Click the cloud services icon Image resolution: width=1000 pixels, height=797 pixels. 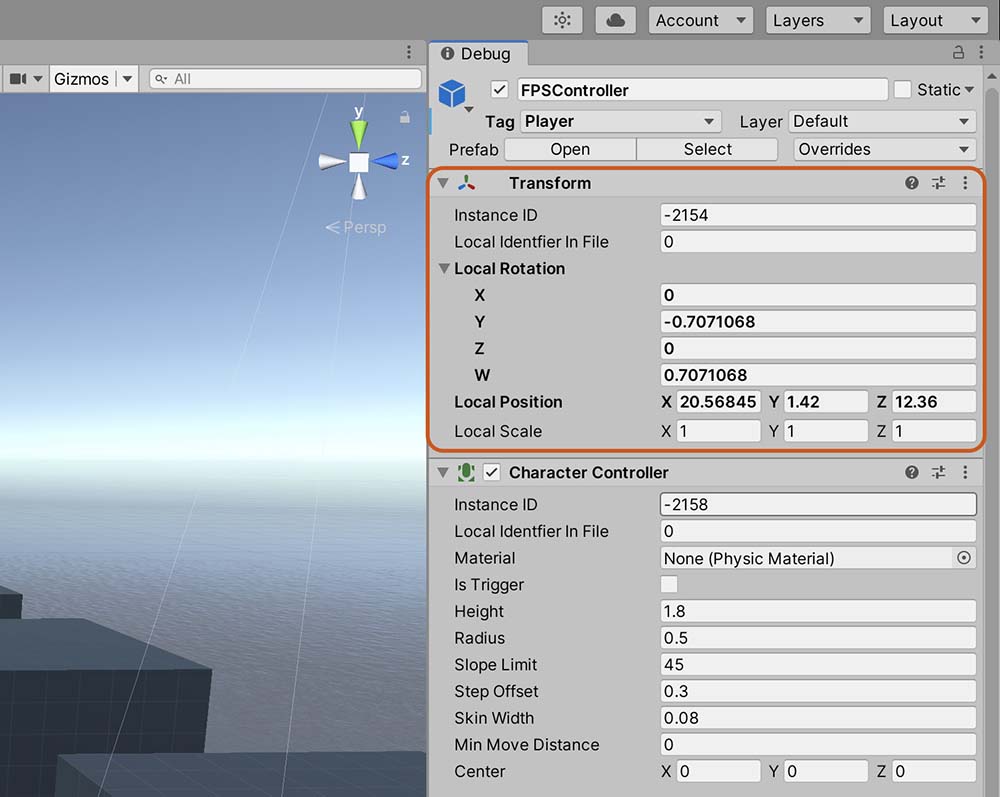[x=615, y=20]
